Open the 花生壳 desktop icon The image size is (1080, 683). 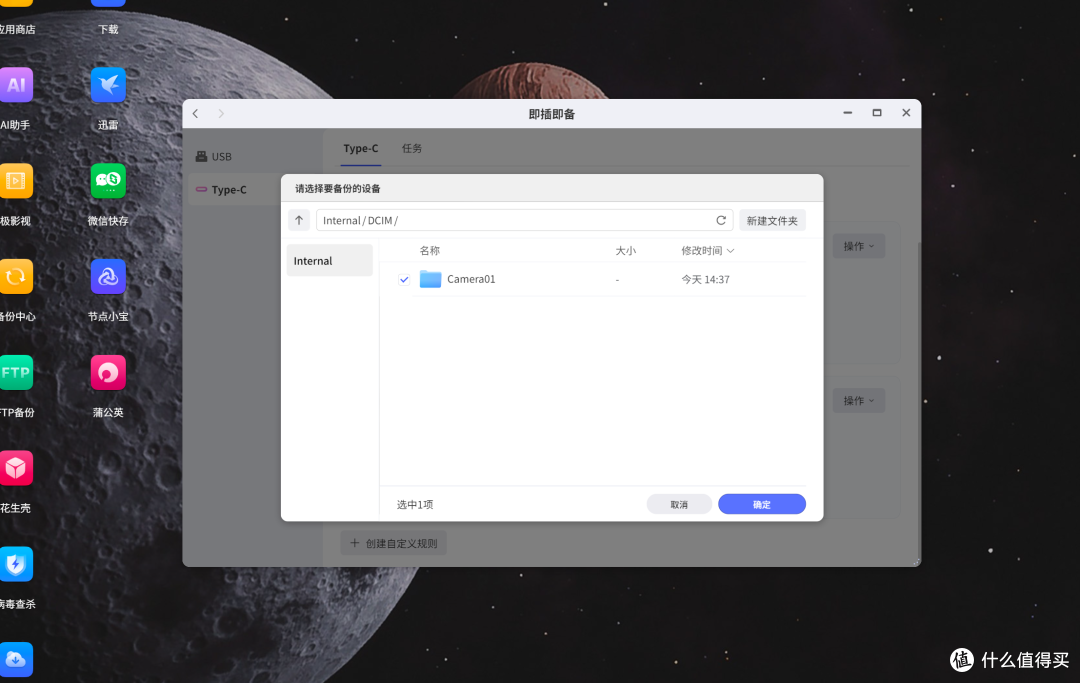(16, 468)
